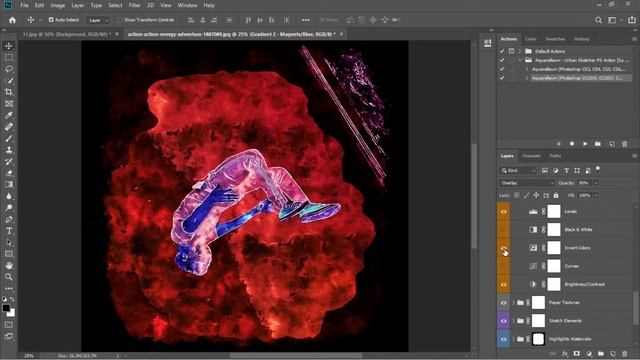Viewport: 640px width, 360px height.
Task: Select the Curves layer mask thumbnail
Action: tap(553, 266)
